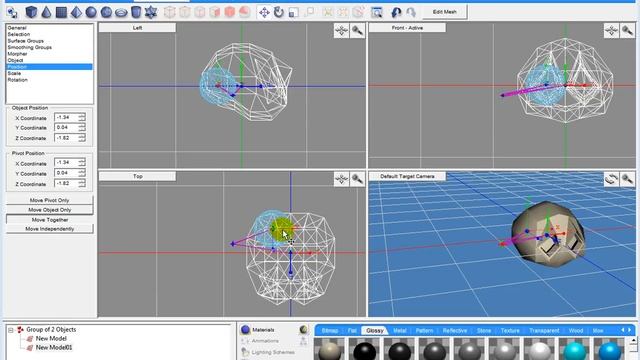Click the material tabs scroll right arrow

(x=629, y=330)
